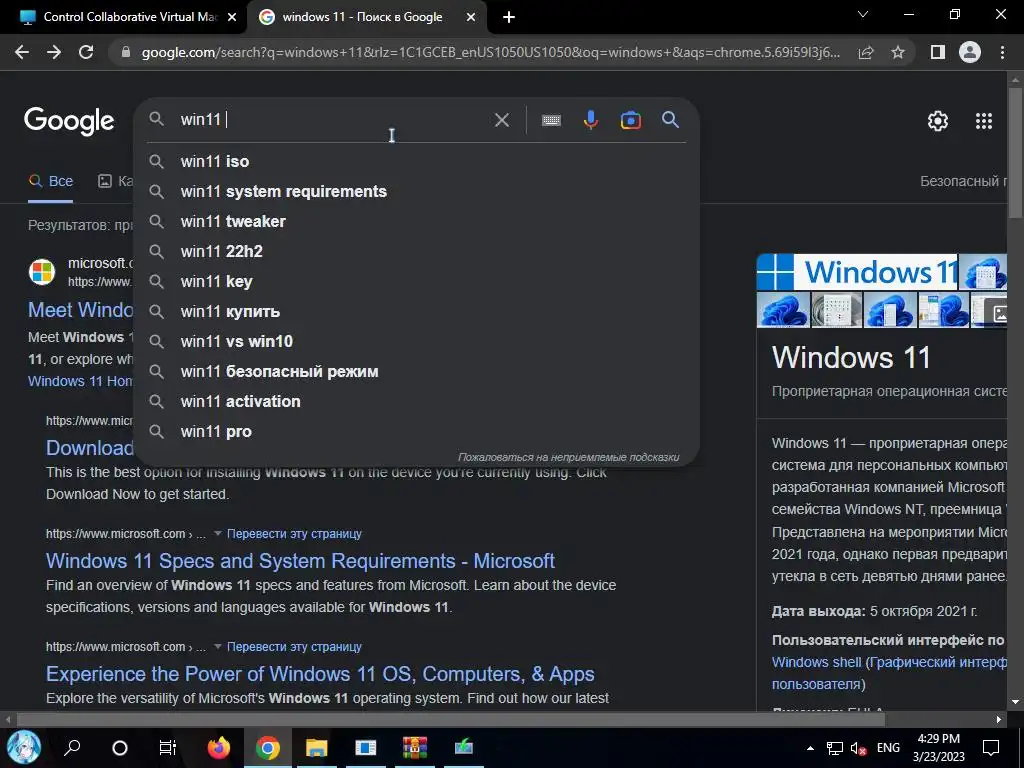Clear the search box with the X icon
Image resolution: width=1024 pixels, height=768 pixels.
pyautogui.click(x=502, y=120)
